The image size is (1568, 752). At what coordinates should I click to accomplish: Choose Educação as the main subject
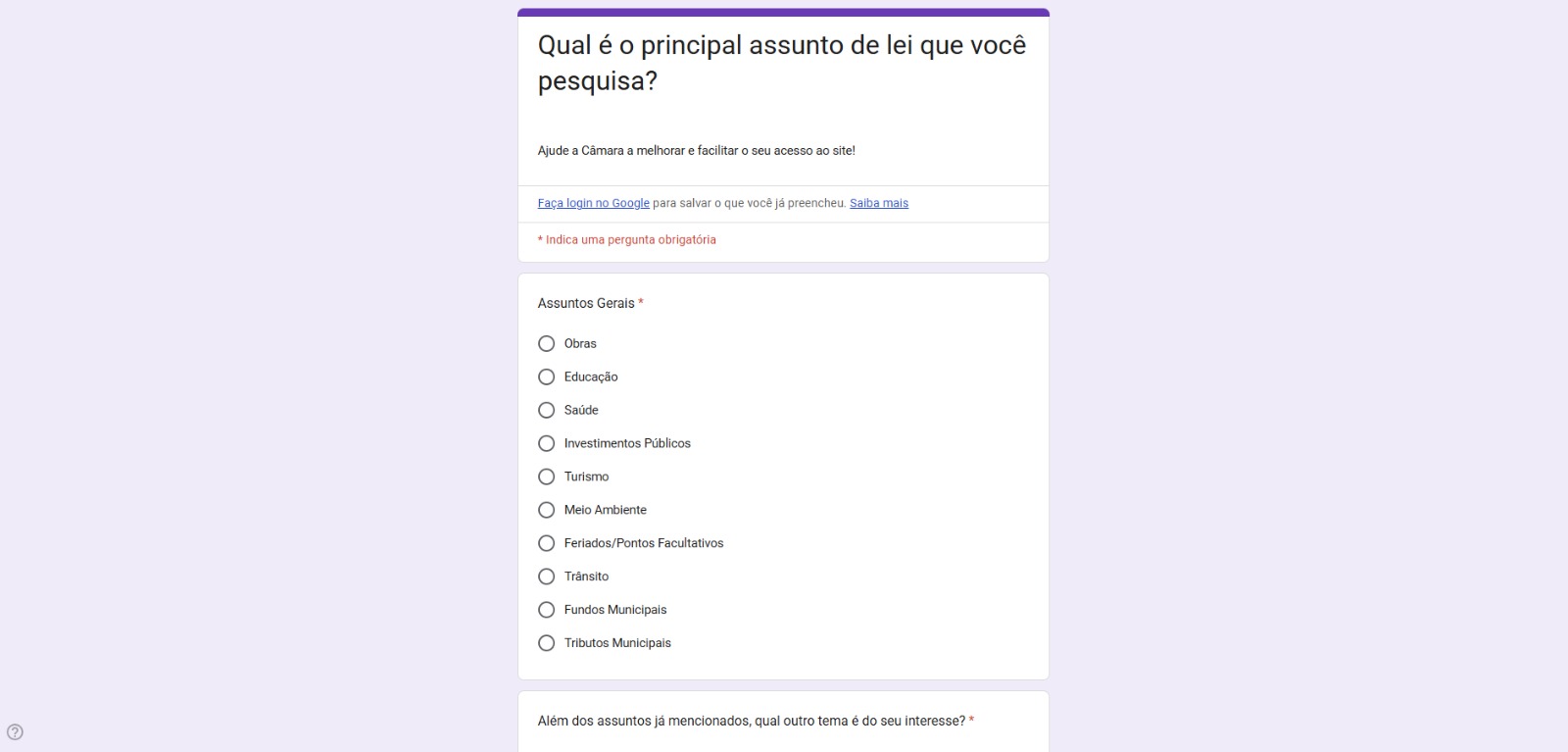pyautogui.click(x=546, y=376)
